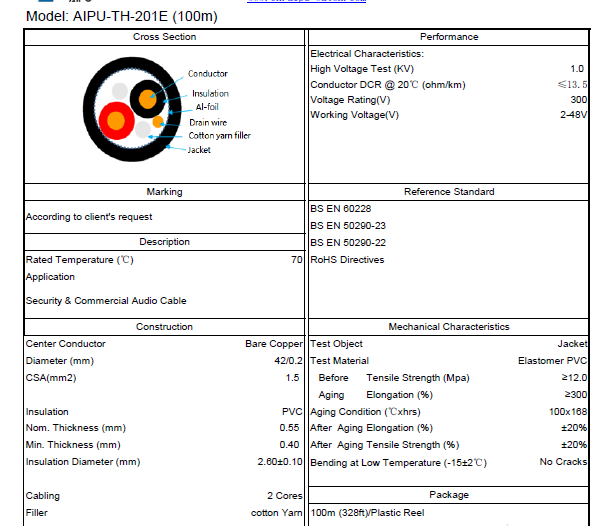This screenshot has height=526, width=592.
Task: Click the 1.5 CSA value
Action: pyautogui.click(x=293, y=378)
